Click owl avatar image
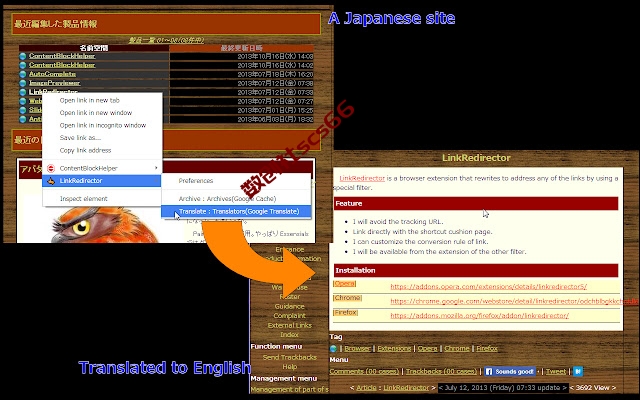640x400 pixels. click(x=104, y=224)
